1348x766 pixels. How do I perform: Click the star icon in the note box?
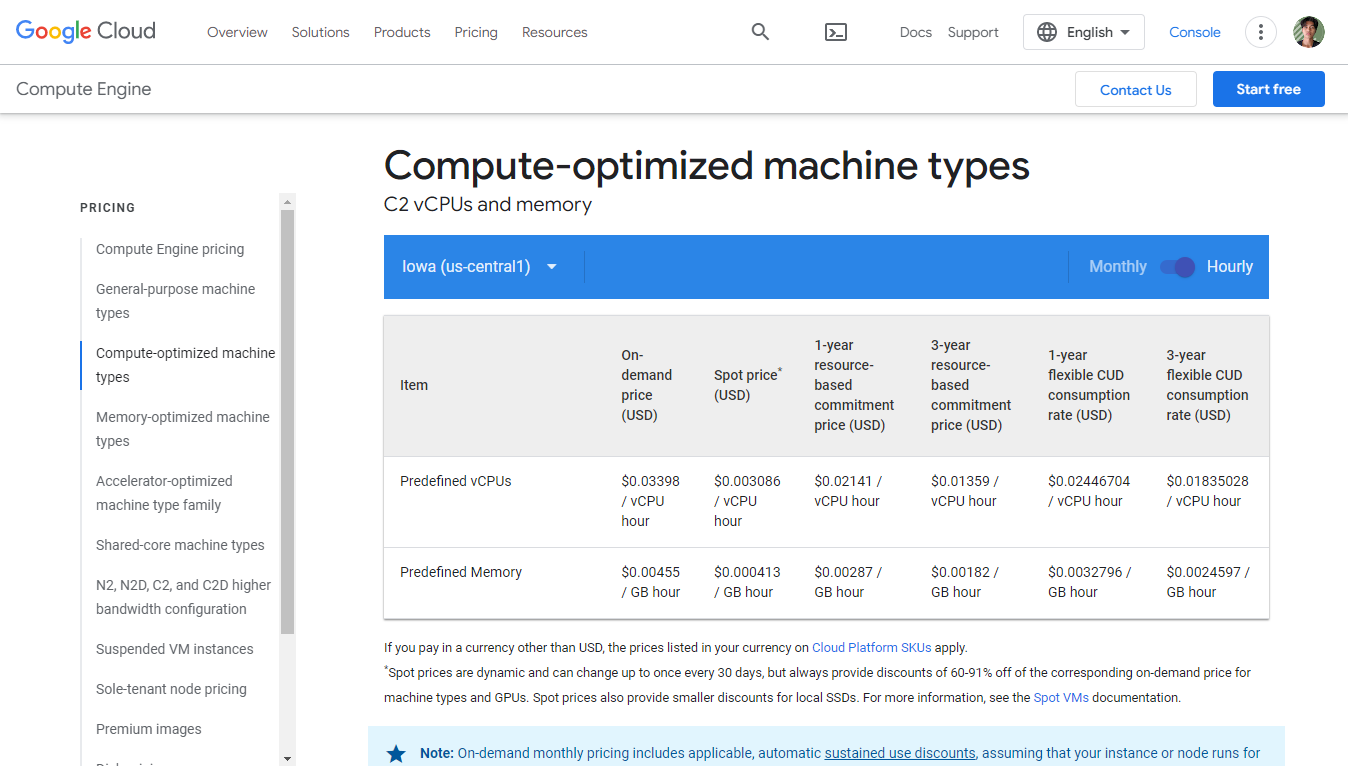(x=396, y=753)
